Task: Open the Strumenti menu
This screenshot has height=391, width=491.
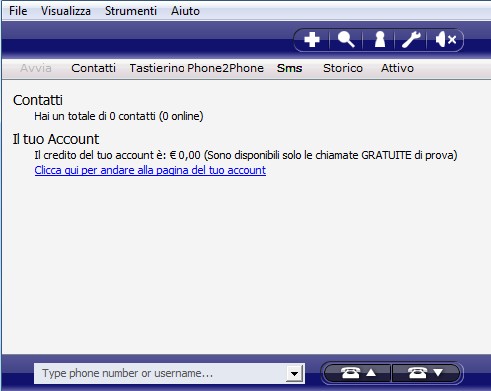Action: point(131,11)
